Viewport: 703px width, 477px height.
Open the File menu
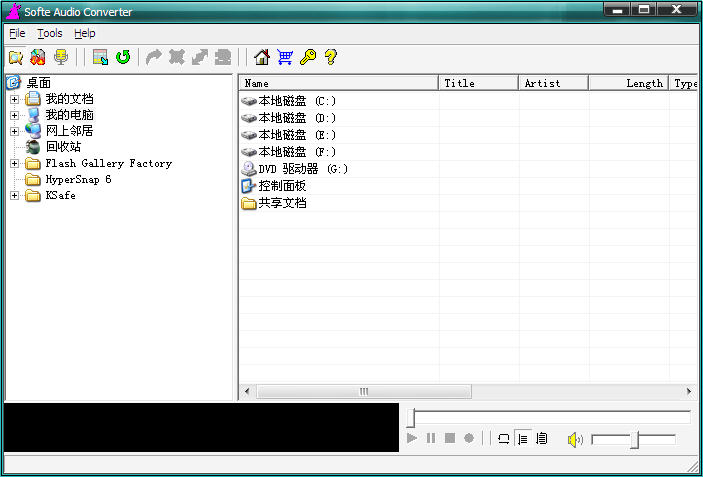(x=17, y=33)
